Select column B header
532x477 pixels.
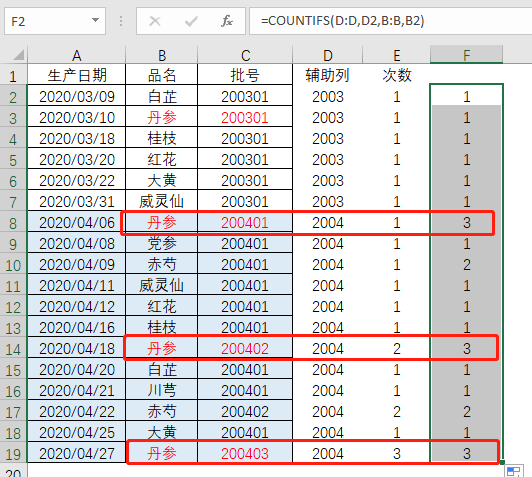pos(162,55)
